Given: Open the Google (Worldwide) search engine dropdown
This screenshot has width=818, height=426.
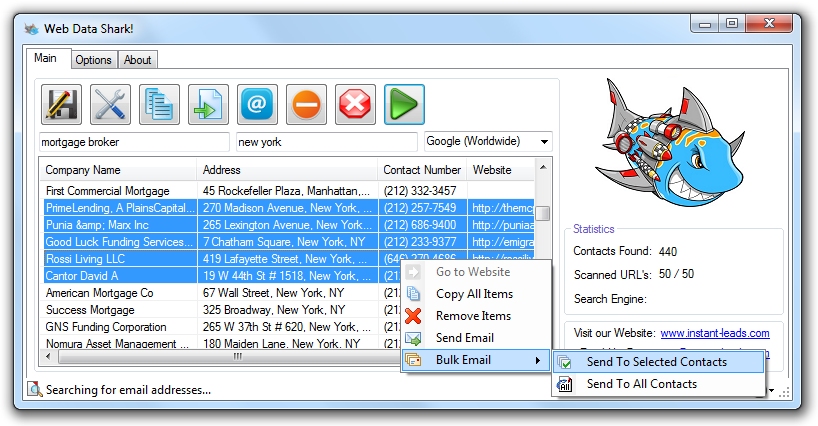Looking at the screenshot, I should (x=488, y=141).
